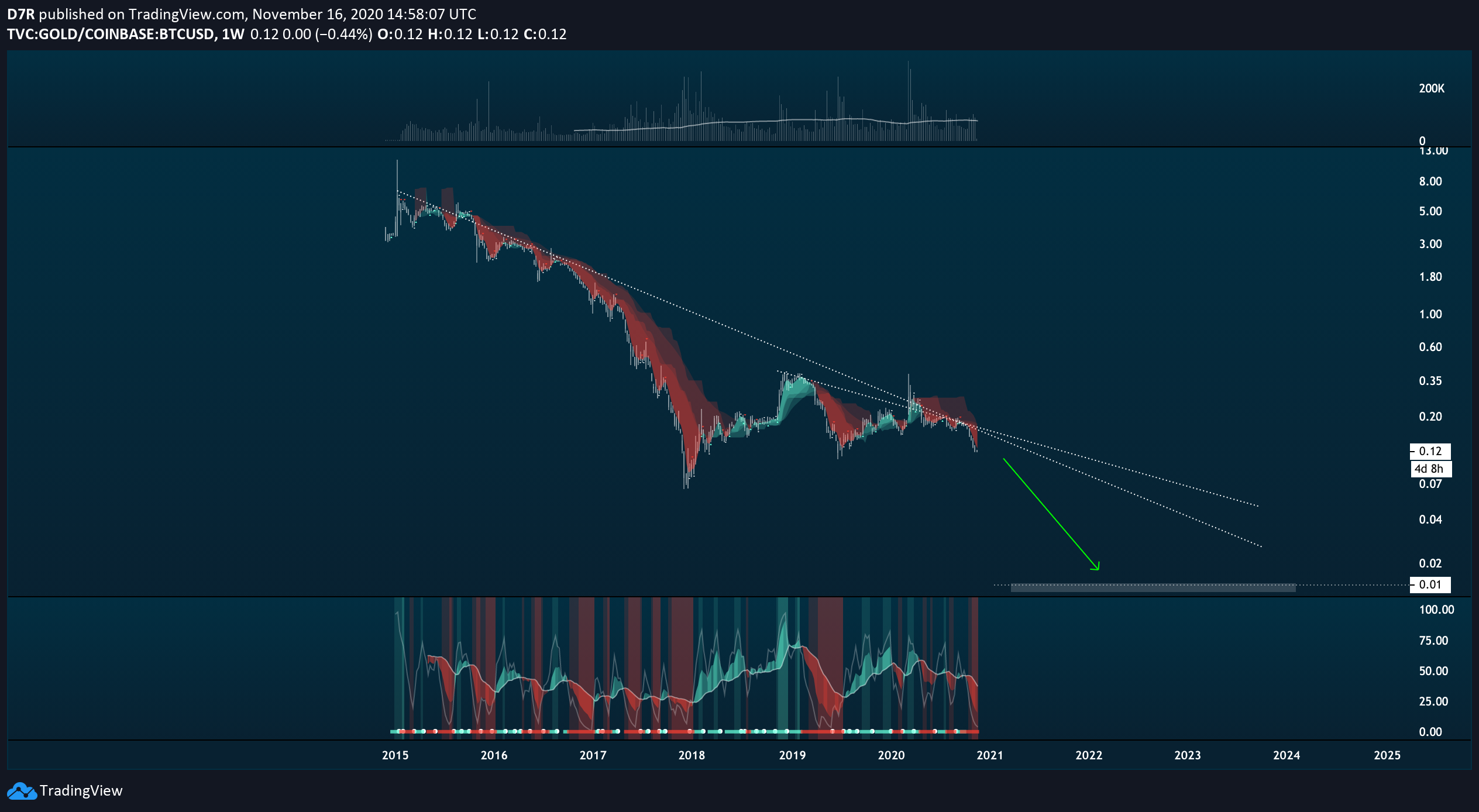Click the 2020 label on time axis
The image size is (1479, 812).
[892, 755]
